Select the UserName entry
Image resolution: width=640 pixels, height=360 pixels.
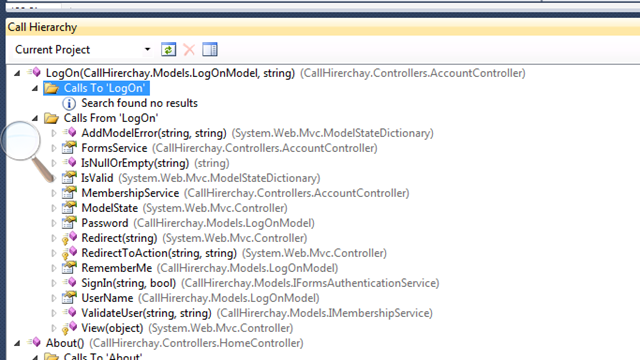(200, 298)
